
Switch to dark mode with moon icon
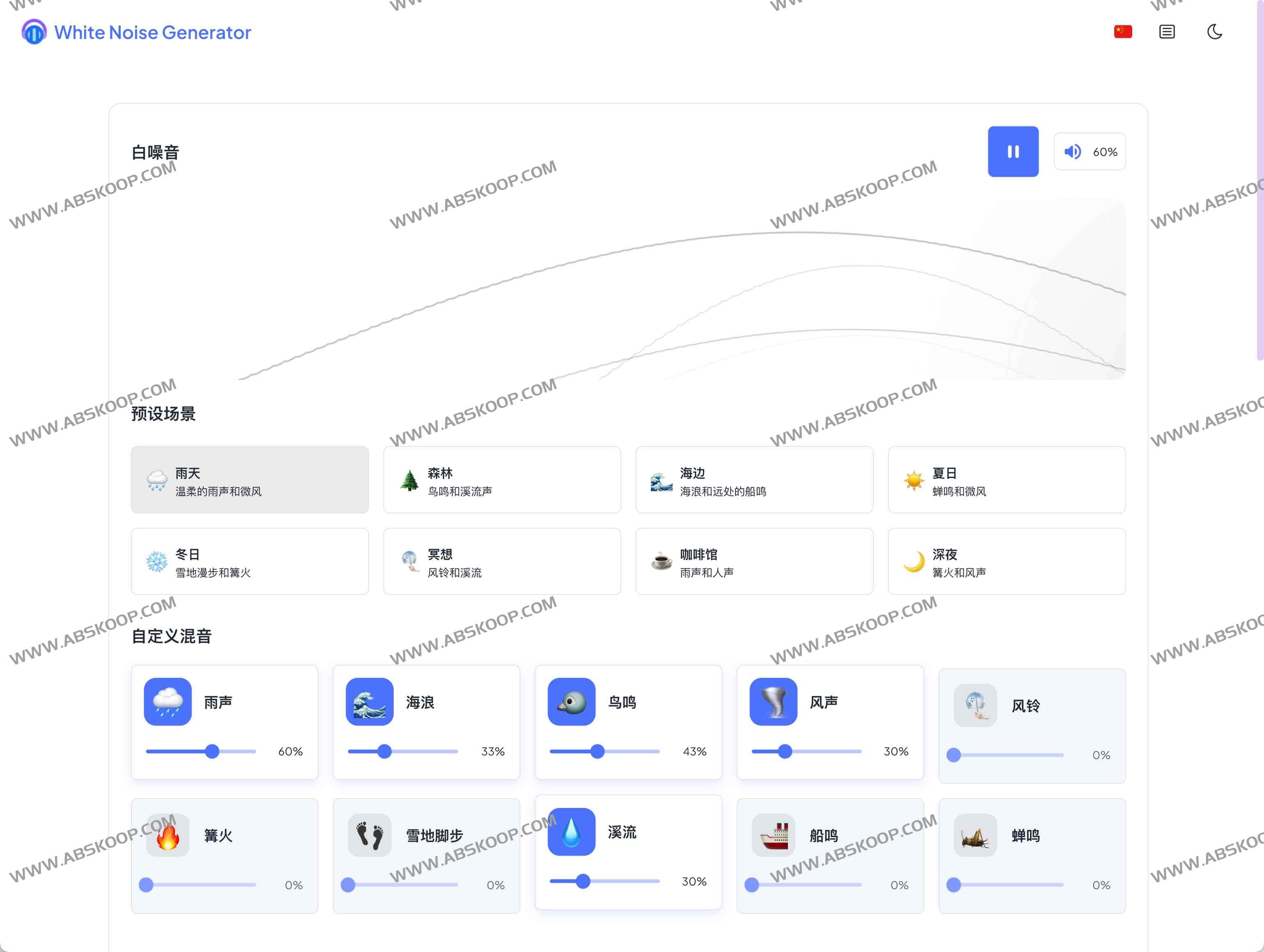[x=1215, y=32]
